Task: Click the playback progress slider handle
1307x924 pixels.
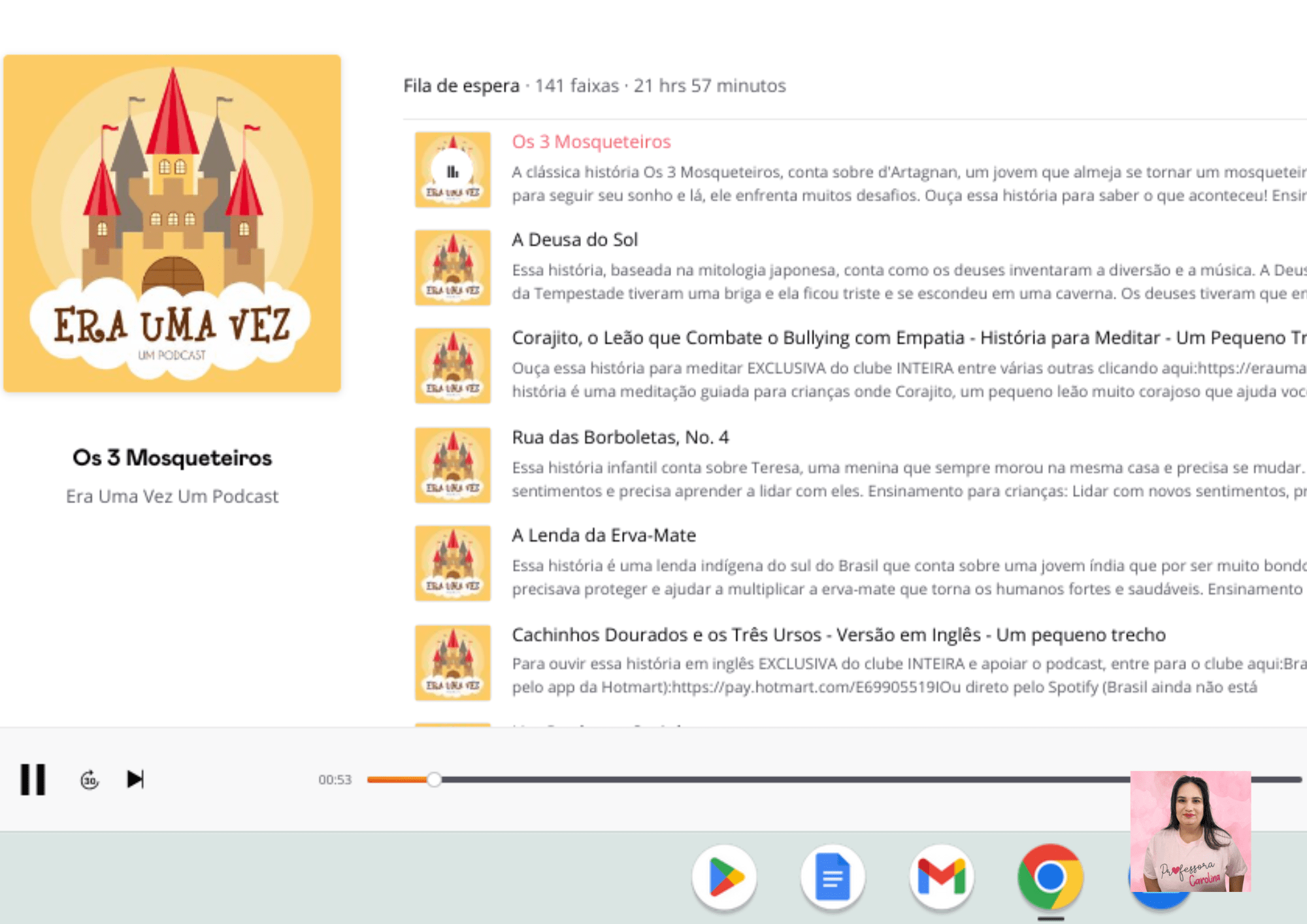Action: [434, 779]
